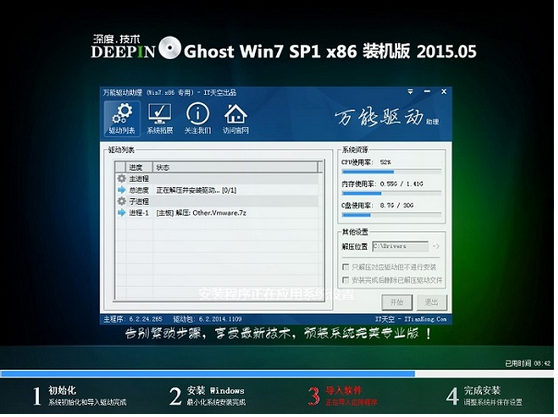Image resolution: width=558 pixels, height=417 pixels.
Task: Click the 解压位置 path input field
Action: 400,246
